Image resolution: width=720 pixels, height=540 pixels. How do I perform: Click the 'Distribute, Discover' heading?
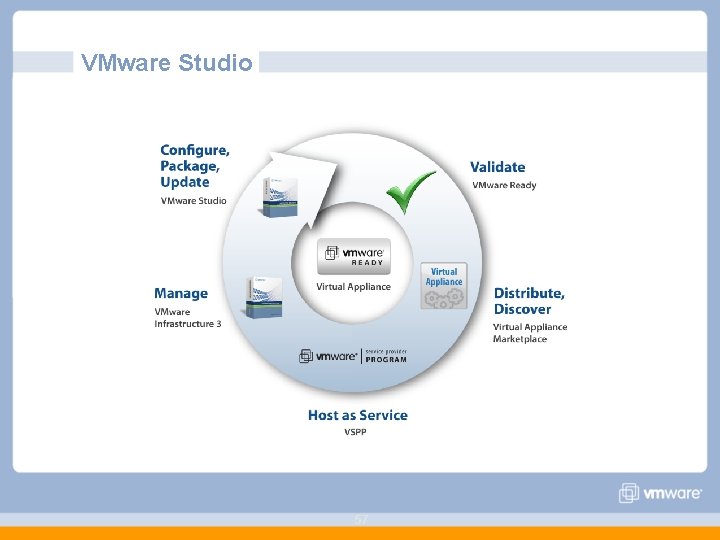pyautogui.click(x=529, y=301)
